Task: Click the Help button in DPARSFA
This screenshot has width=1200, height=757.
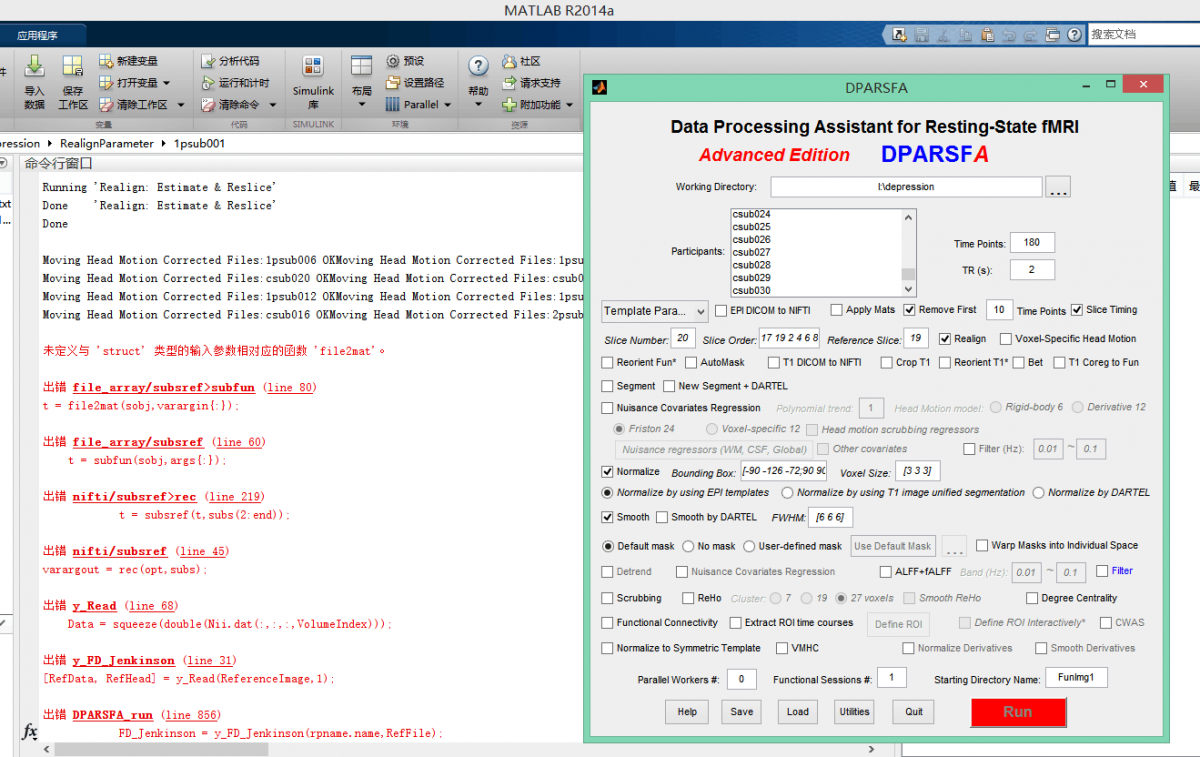Action: click(687, 712)
